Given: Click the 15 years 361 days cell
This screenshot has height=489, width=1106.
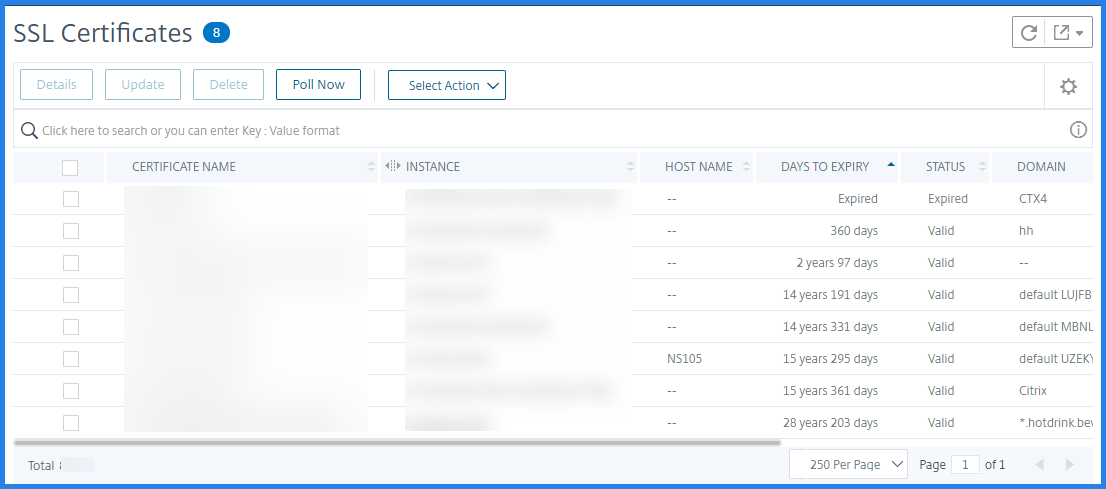Looking at the screenshot, I should (830, 390).
